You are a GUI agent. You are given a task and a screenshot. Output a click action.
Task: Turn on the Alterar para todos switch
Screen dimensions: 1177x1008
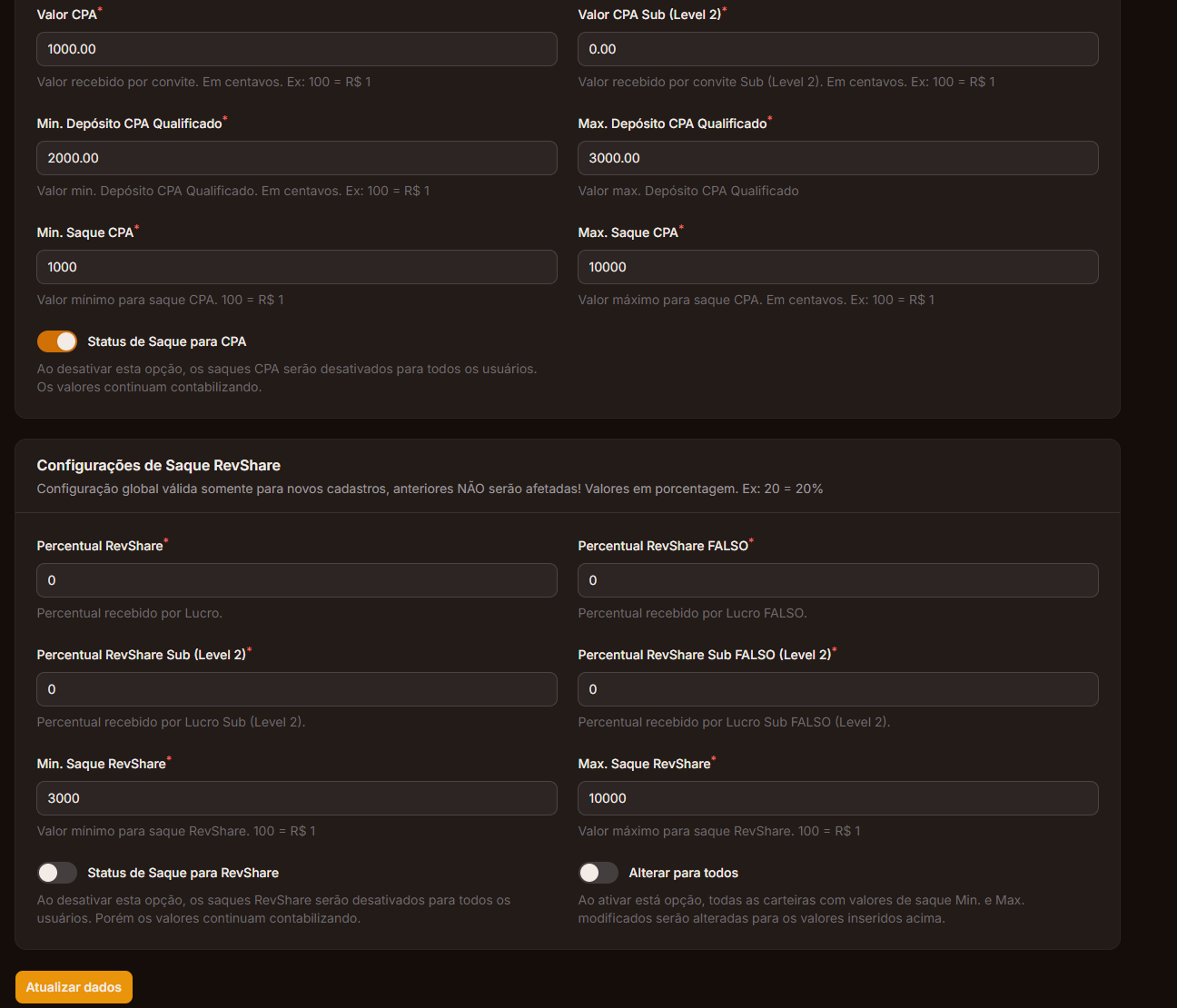(x=598, y=873)
